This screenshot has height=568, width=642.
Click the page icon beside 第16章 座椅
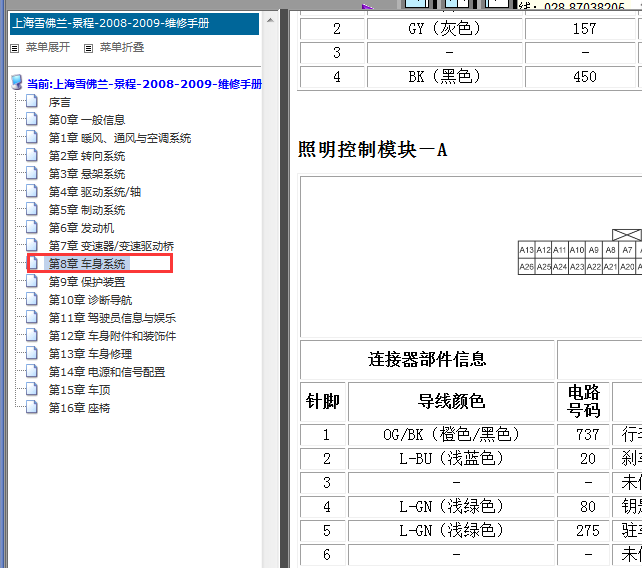click(x=32, y=407)
